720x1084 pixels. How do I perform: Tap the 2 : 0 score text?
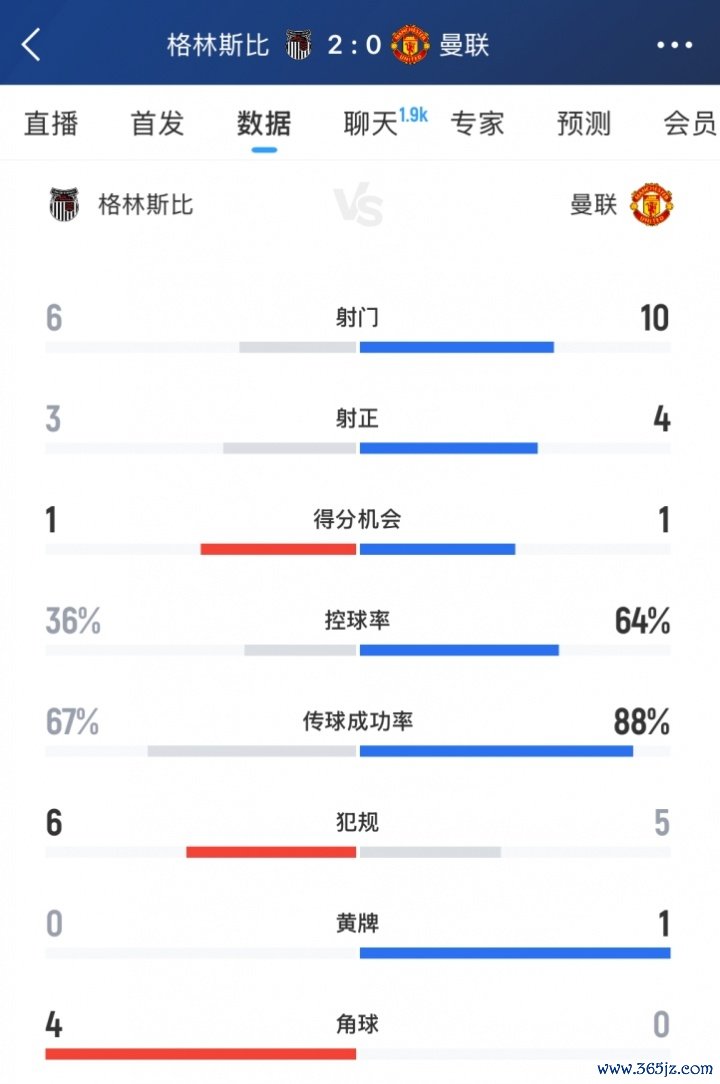coord(354,45)
